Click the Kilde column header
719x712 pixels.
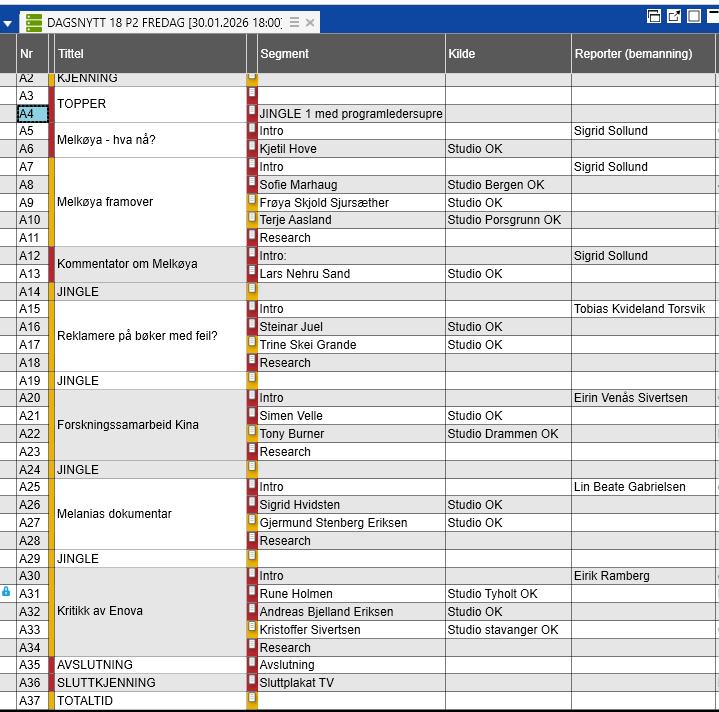click(507, 54)
